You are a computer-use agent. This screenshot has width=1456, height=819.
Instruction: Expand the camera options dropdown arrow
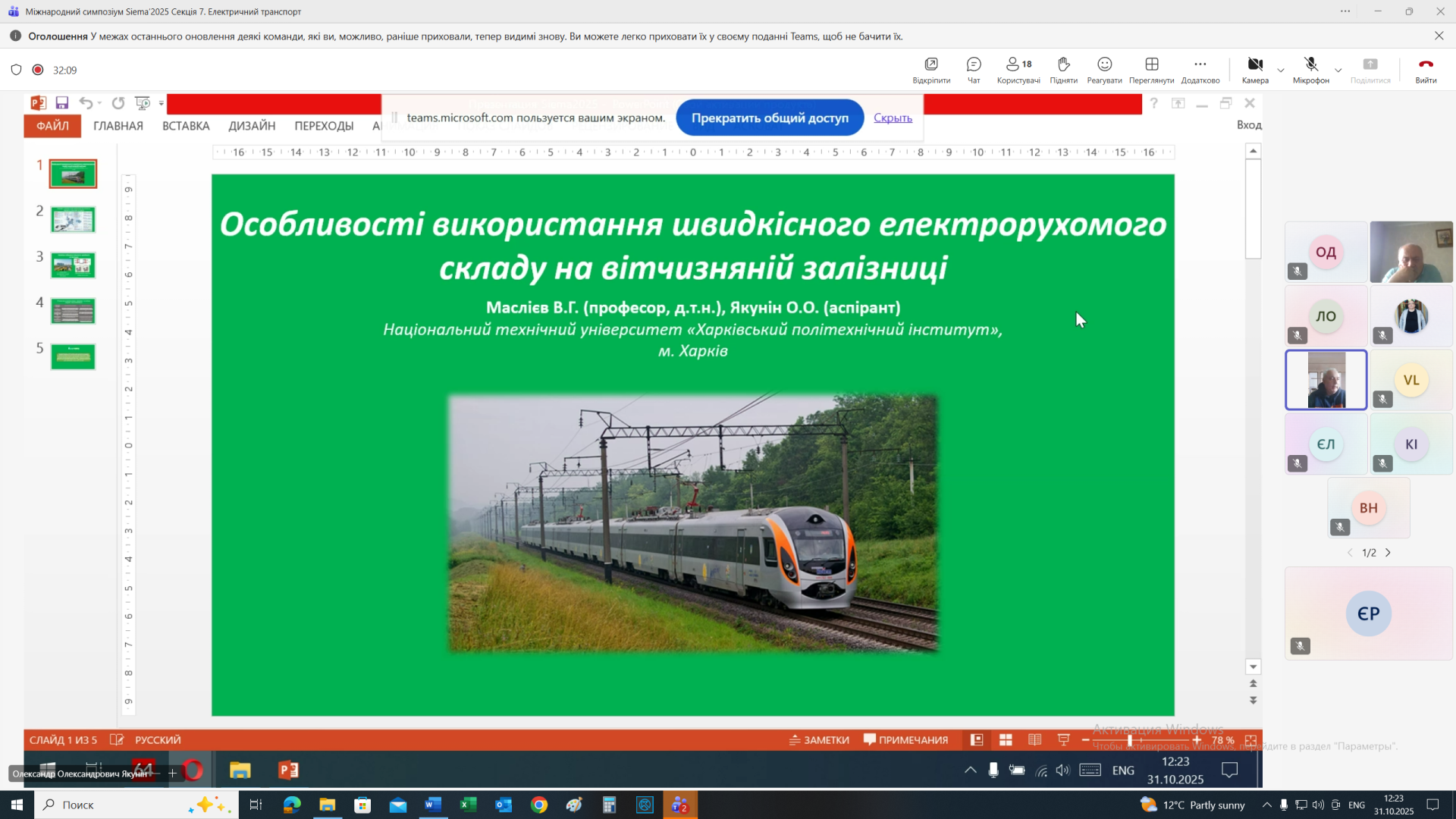coord(1281,71)
